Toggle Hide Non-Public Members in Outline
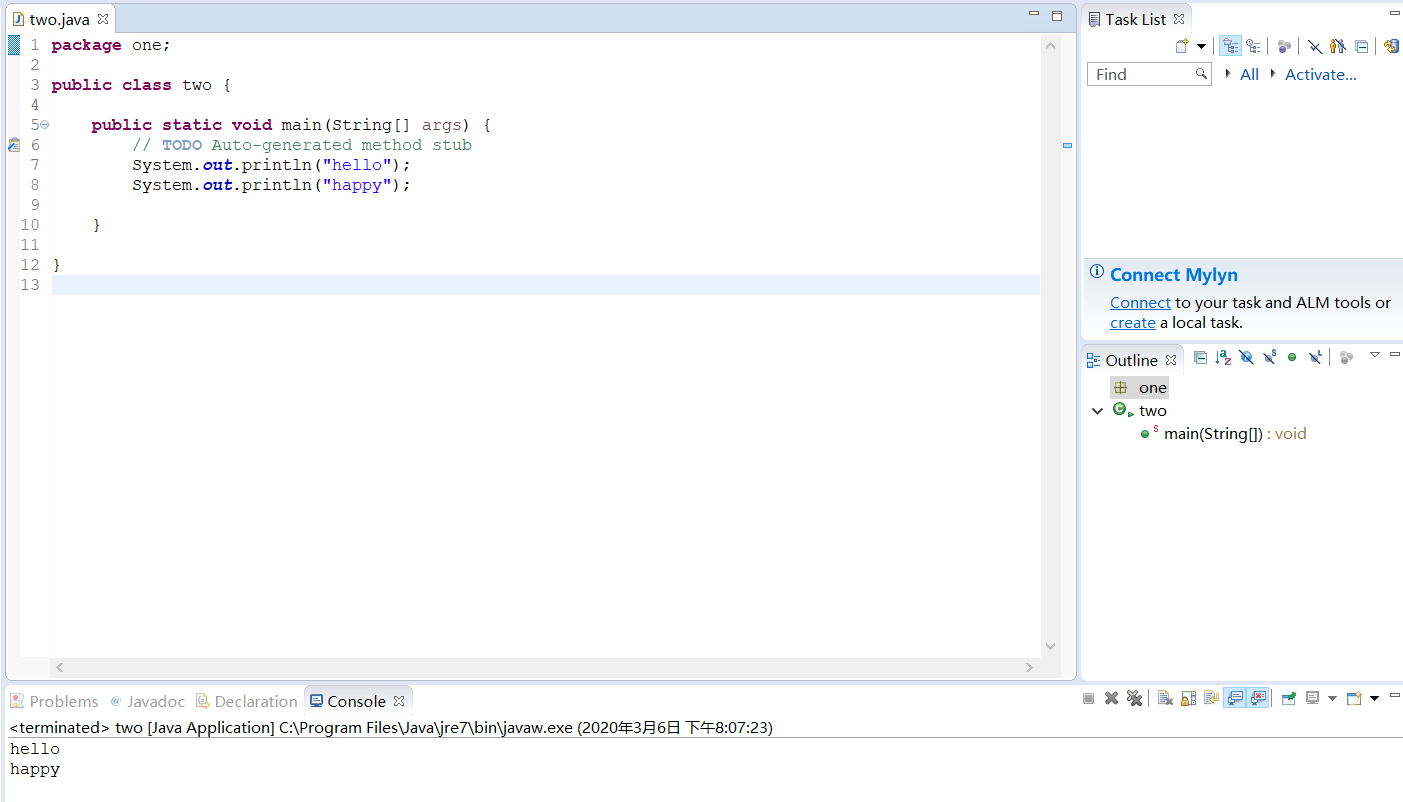Image resolution: width=1403 pixels, height=802 pixels. point(1292,357)
